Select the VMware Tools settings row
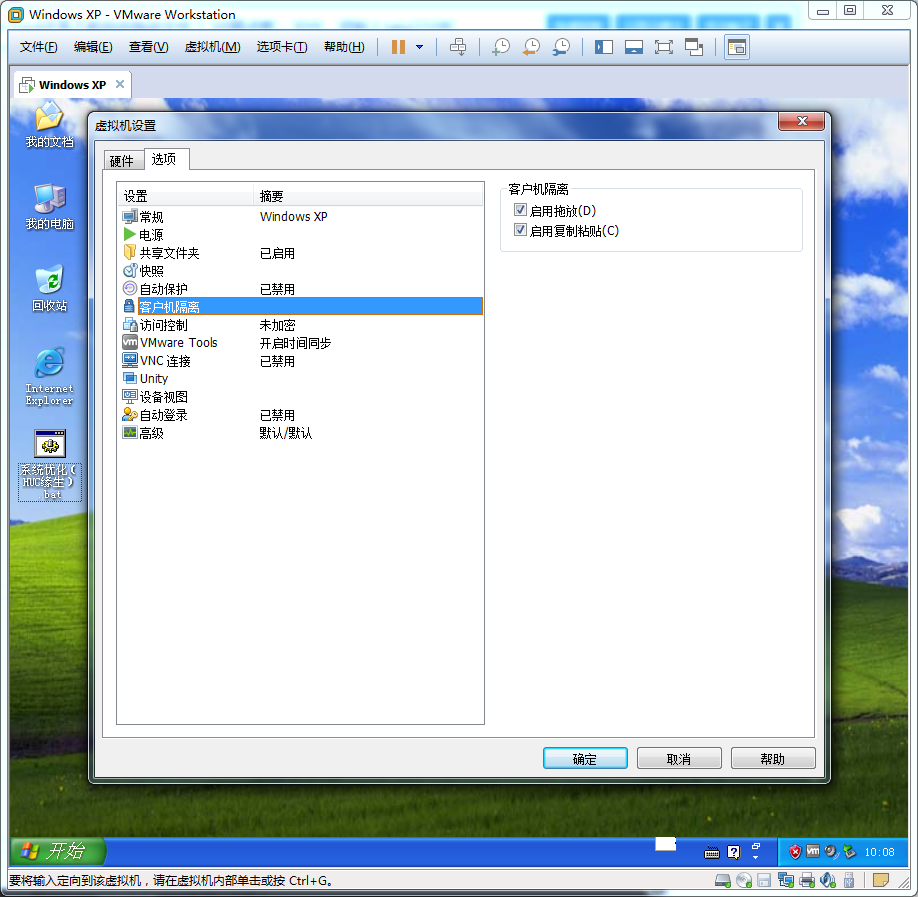The width and height of the screenshot is (918, 897). click(300, 343)
